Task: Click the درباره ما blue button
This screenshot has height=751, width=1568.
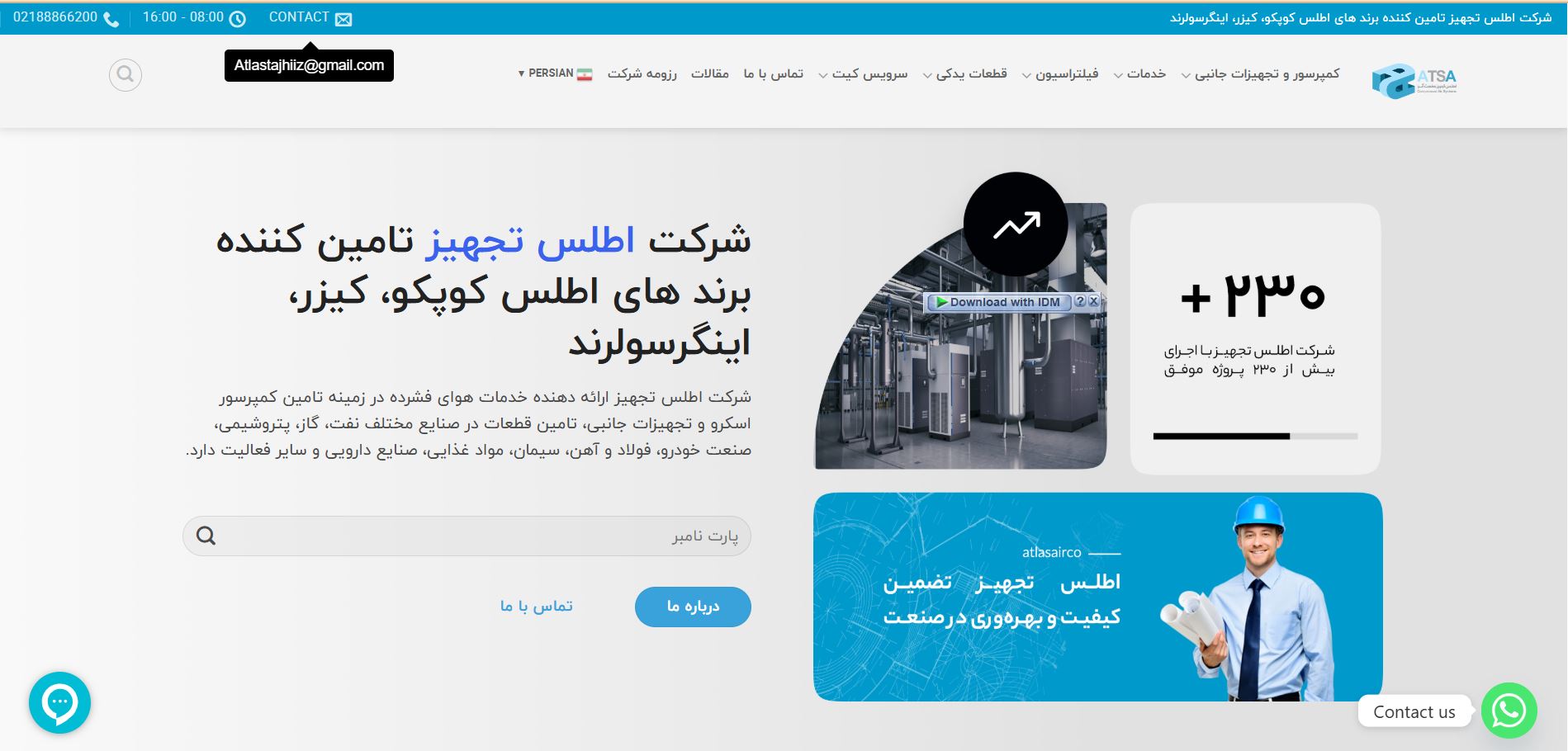Action: point(693,607)
